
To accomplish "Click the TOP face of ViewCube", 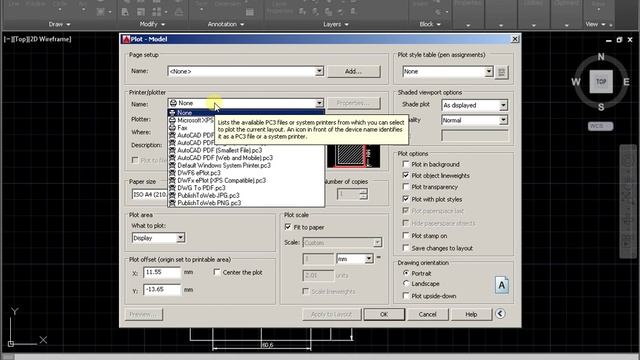I will click(601, 82).
